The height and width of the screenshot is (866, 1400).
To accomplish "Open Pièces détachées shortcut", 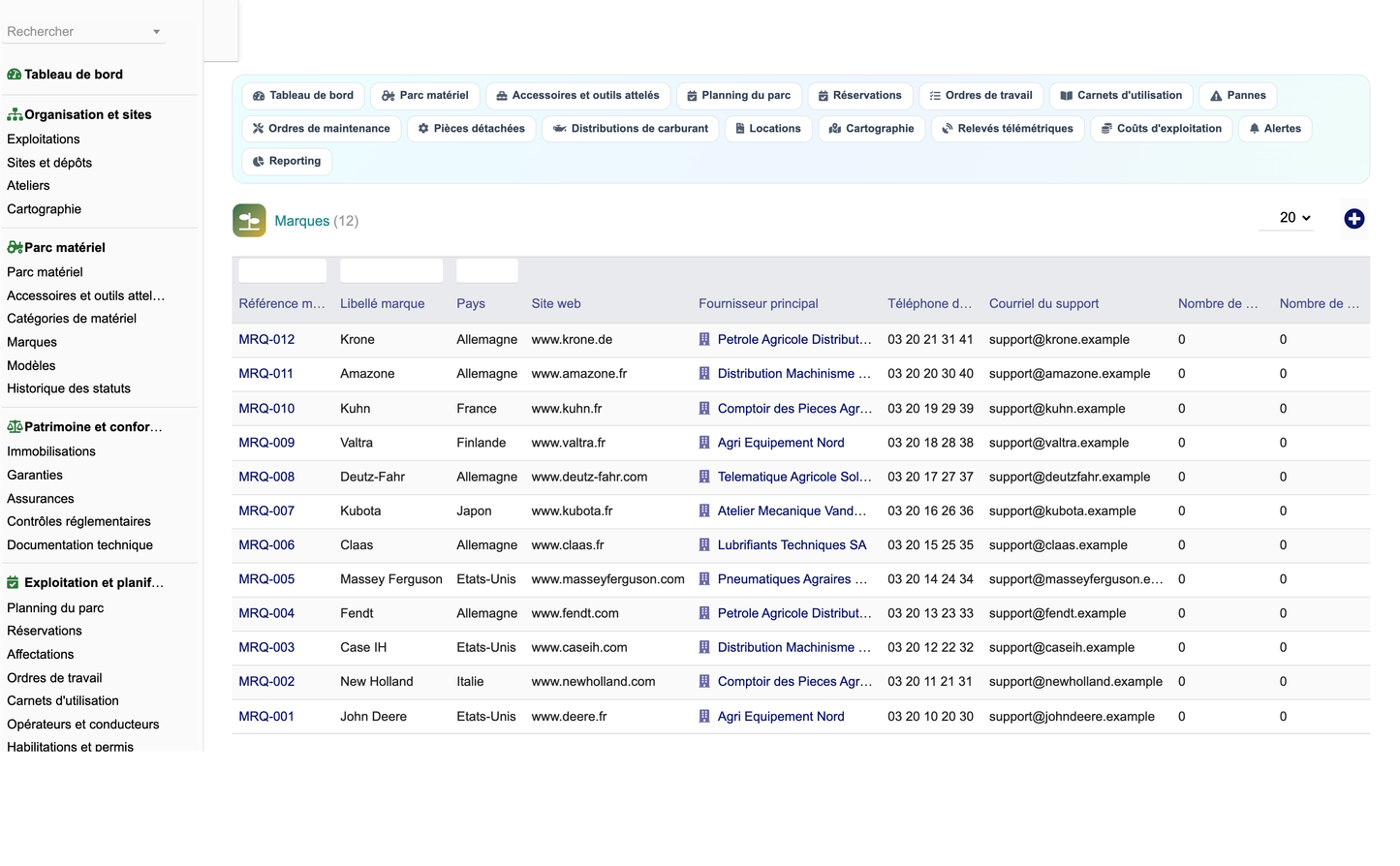I will click(x=471, y=129).
